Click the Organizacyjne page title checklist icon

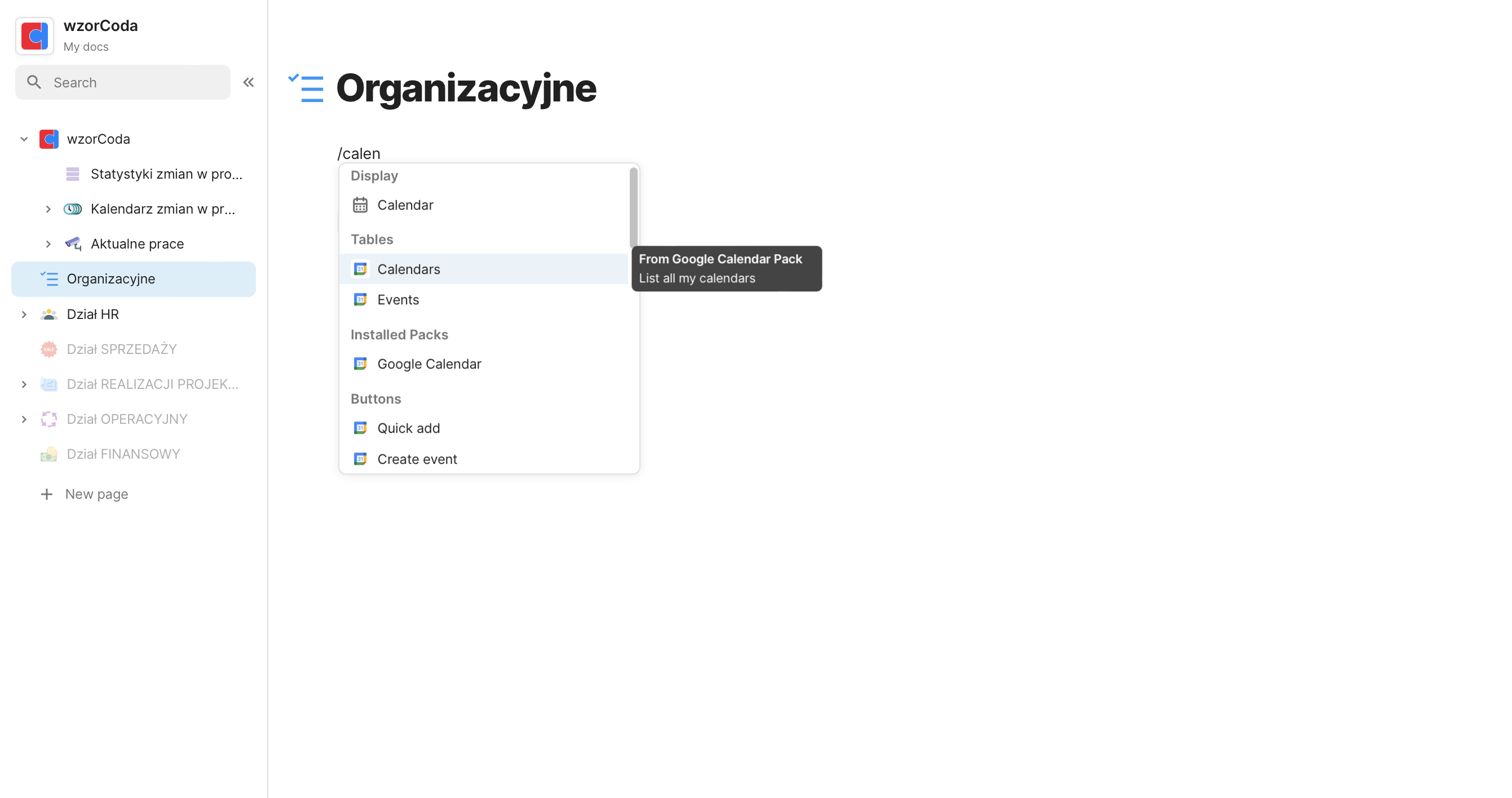(x=306, y=88)
